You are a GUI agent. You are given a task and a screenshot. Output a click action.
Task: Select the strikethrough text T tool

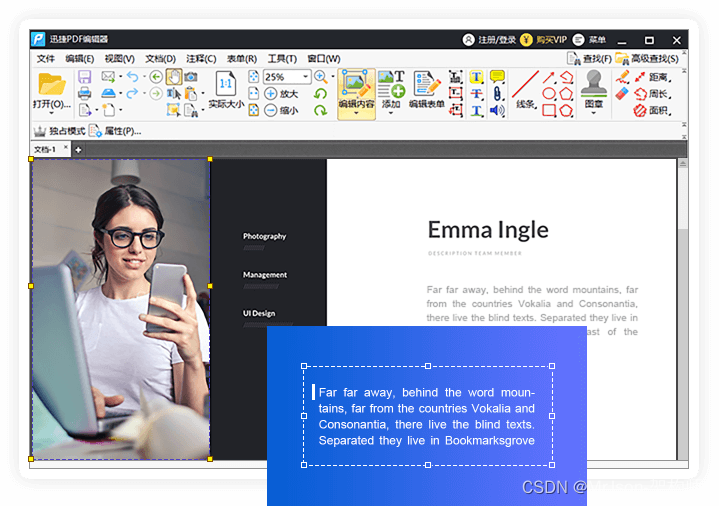coord(476,94)
